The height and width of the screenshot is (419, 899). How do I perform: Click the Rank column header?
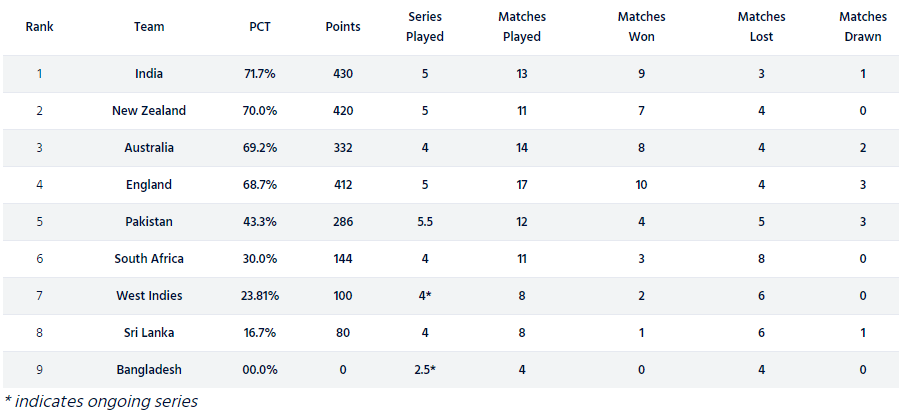click(39, 27)
